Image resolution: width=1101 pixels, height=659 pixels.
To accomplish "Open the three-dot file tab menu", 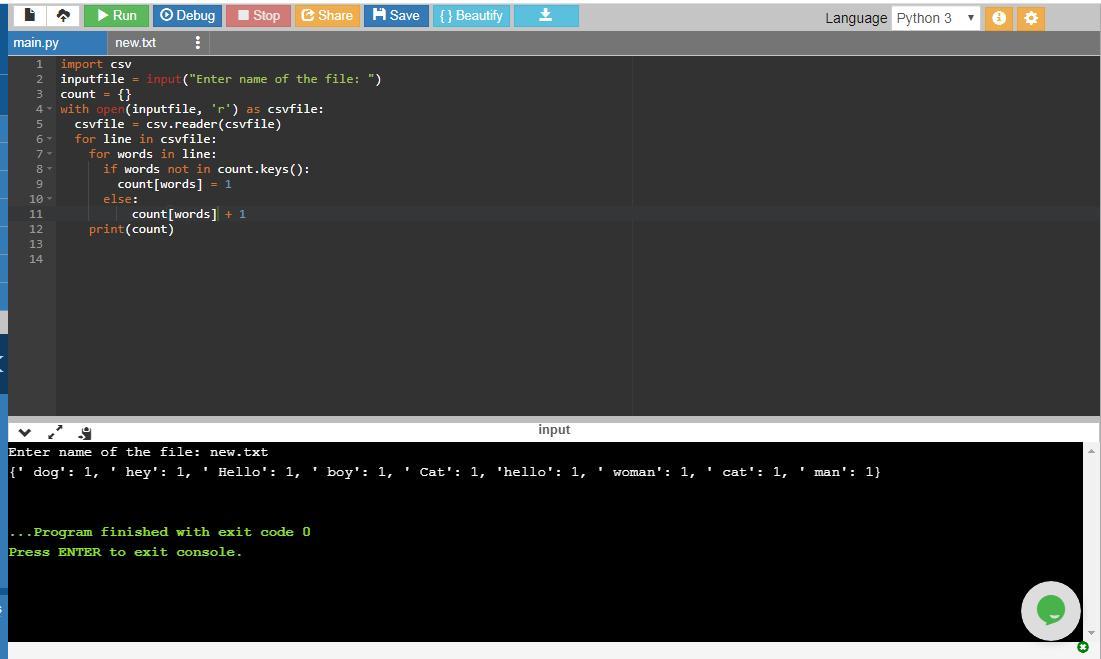I will 197,43.
